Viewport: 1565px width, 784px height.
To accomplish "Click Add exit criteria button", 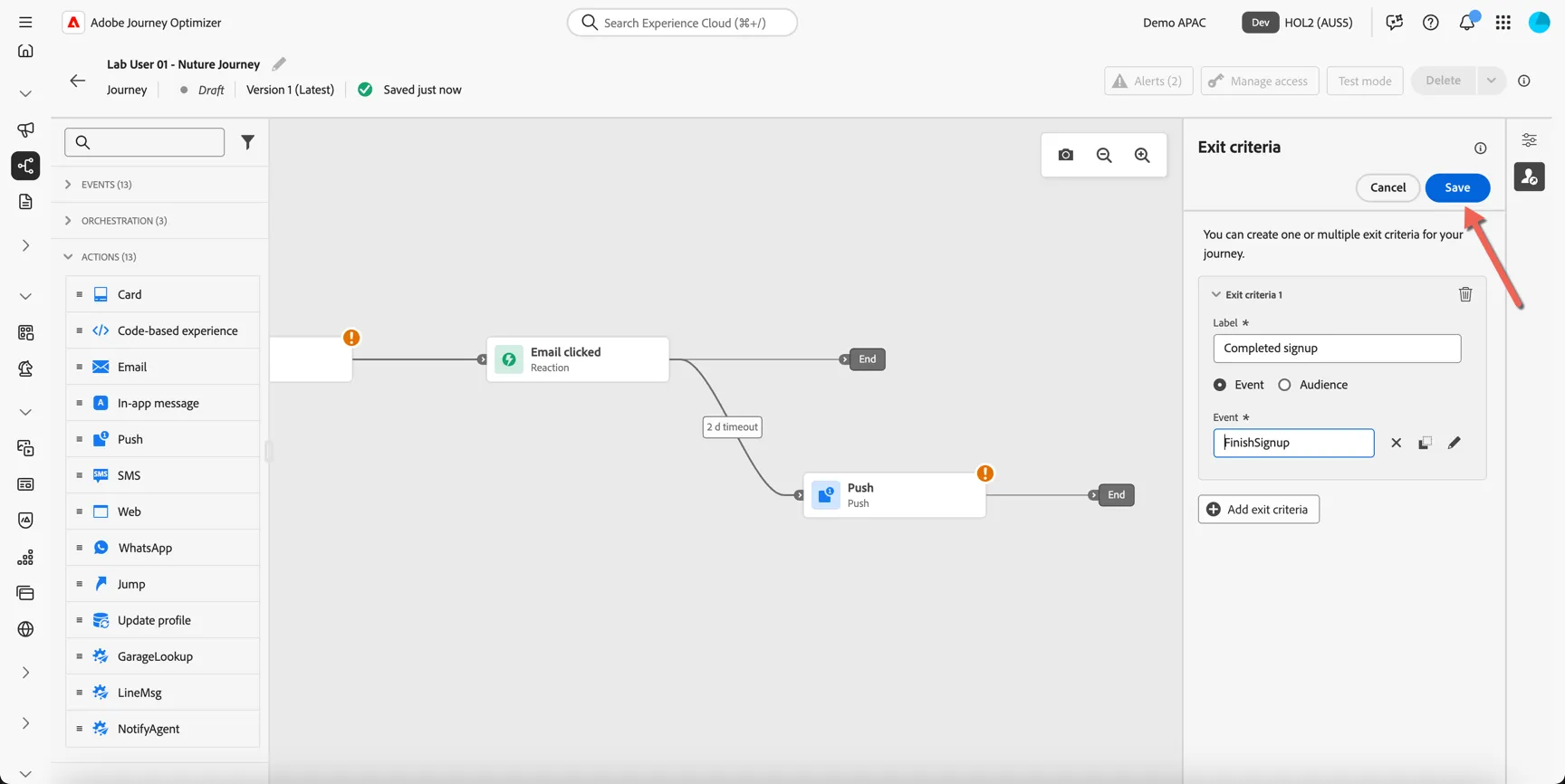I will [1258, 510].
